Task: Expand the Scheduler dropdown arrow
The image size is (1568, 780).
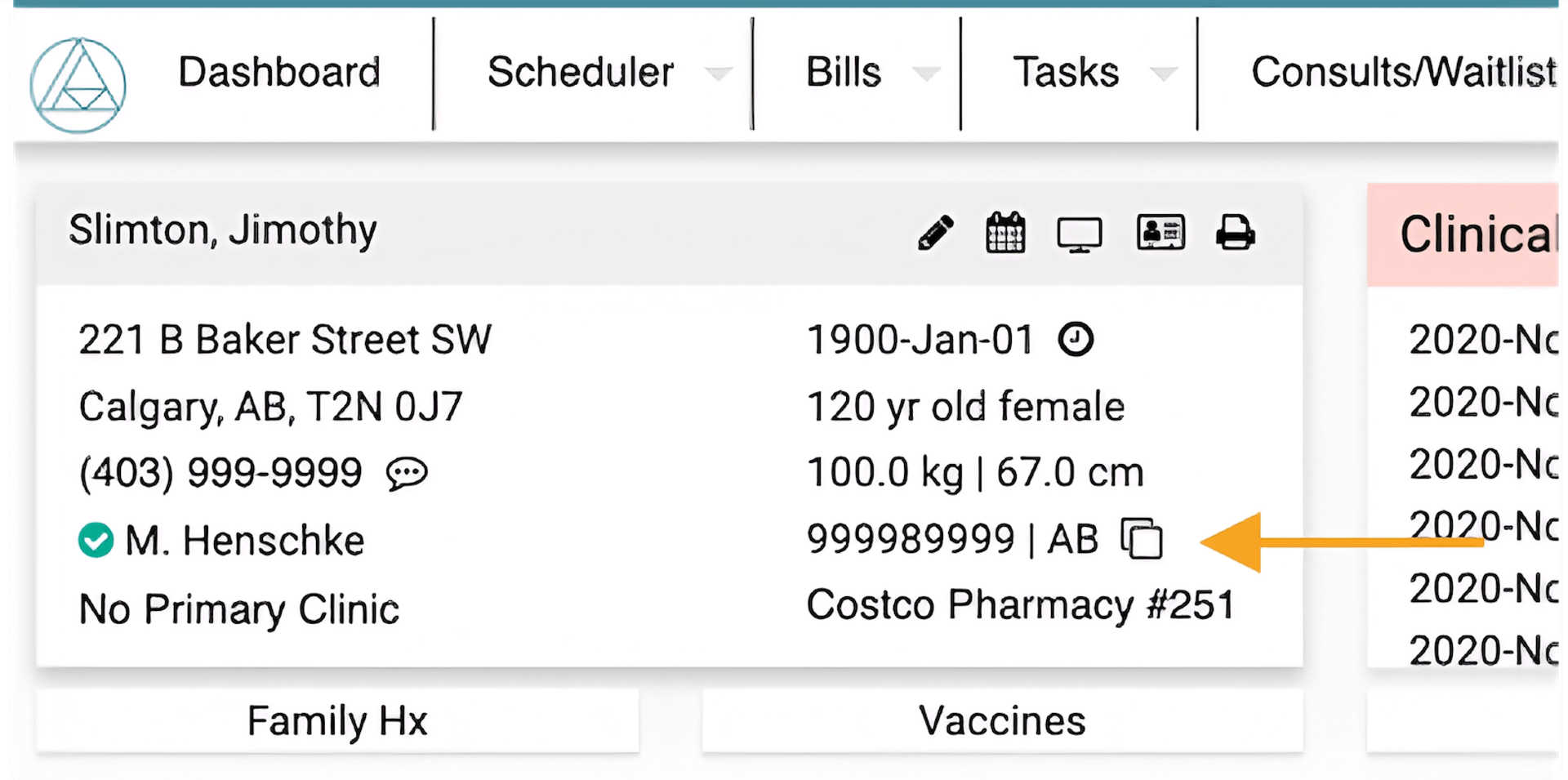Action: point(718,74)
